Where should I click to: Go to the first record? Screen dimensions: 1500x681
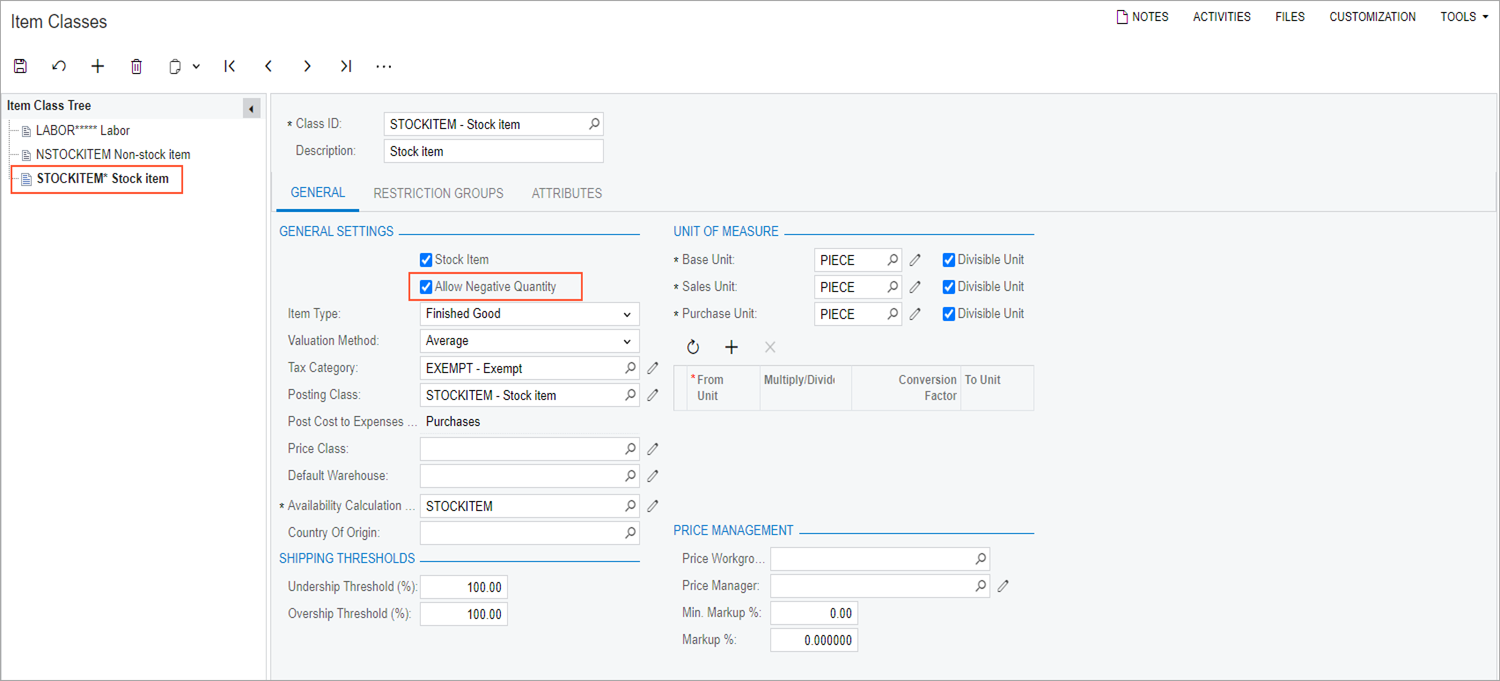pos(230,66)
